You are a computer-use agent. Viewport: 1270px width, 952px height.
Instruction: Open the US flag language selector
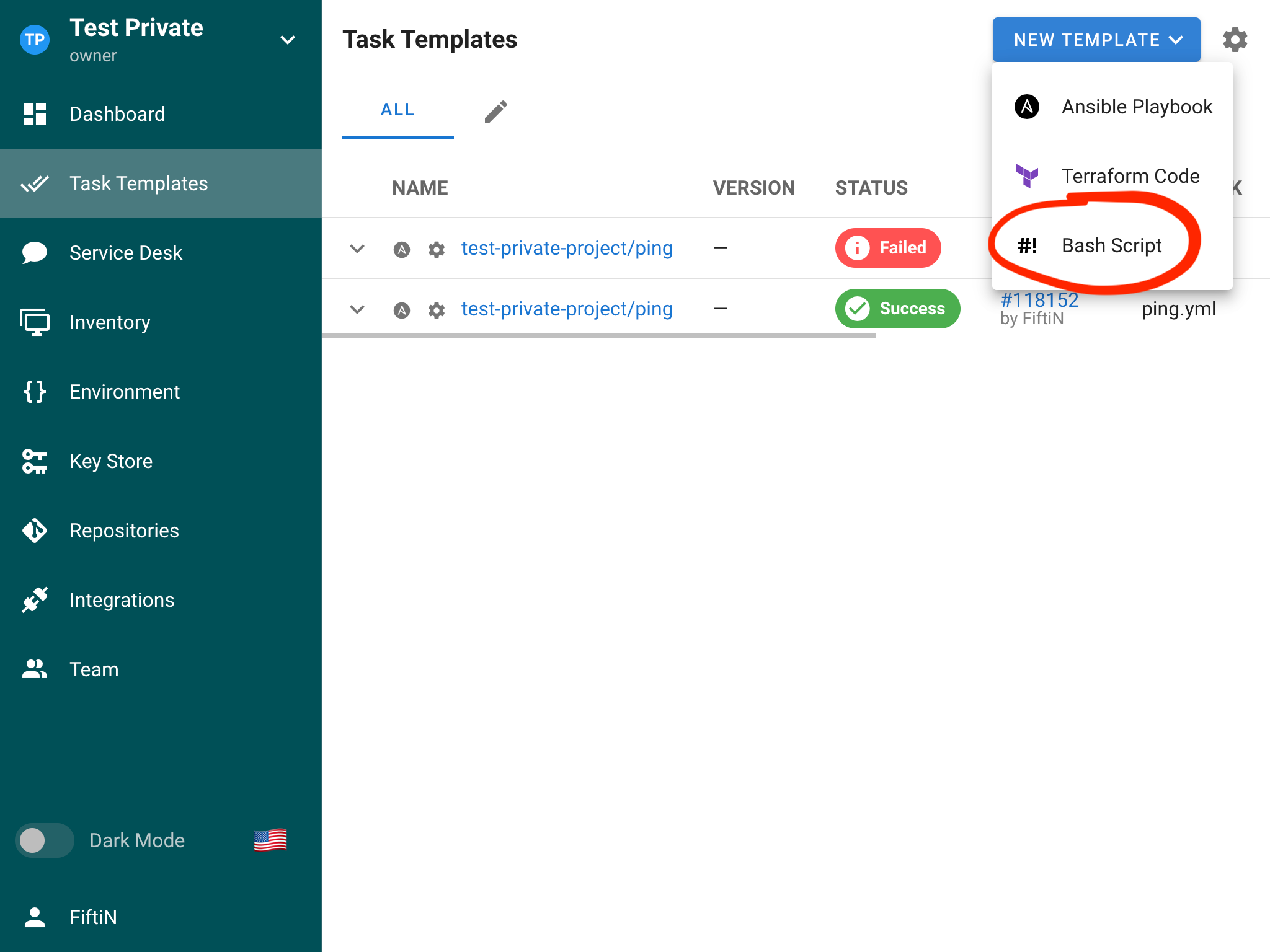[270, 840]
